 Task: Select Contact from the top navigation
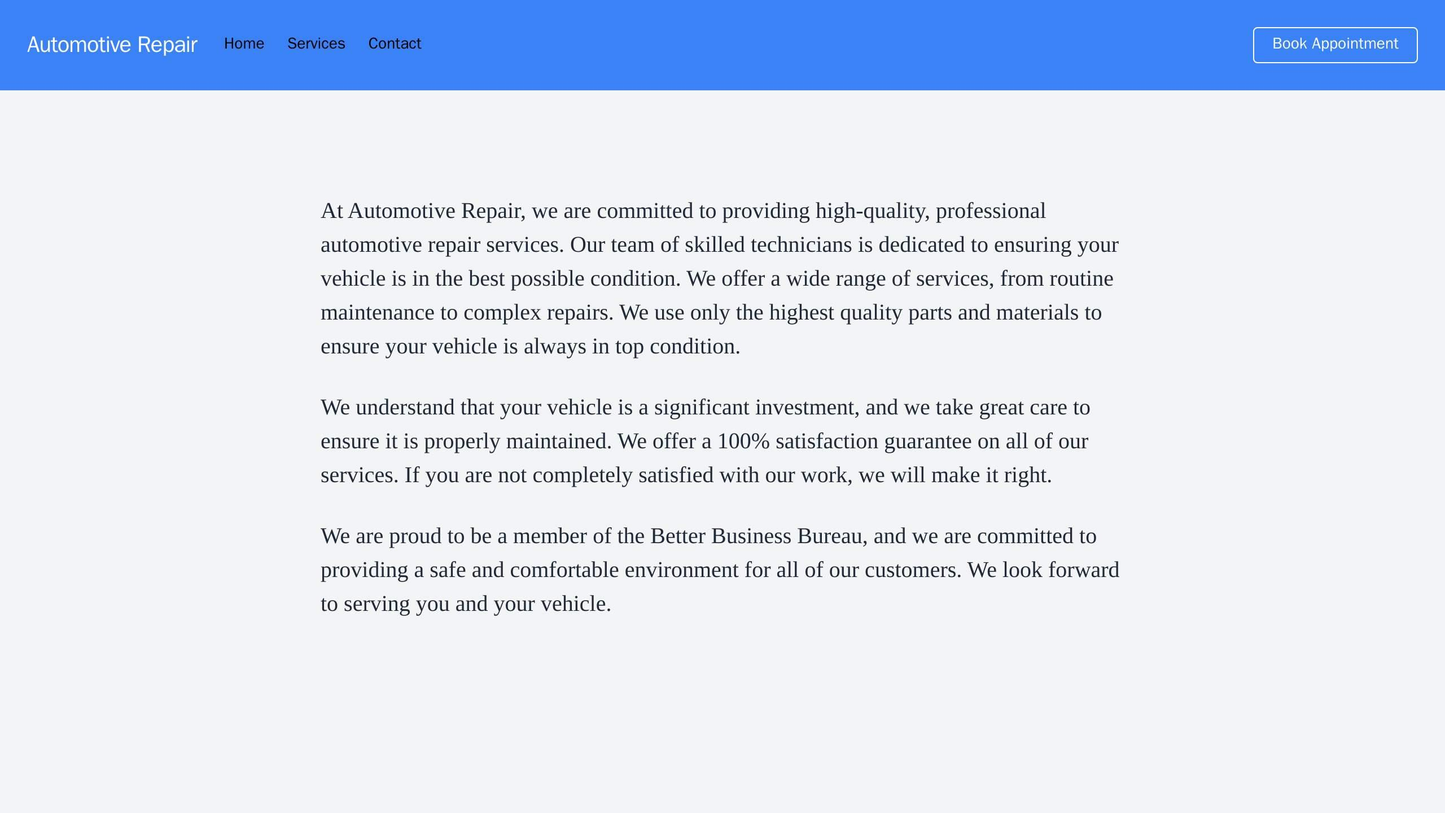coord(394,43)
